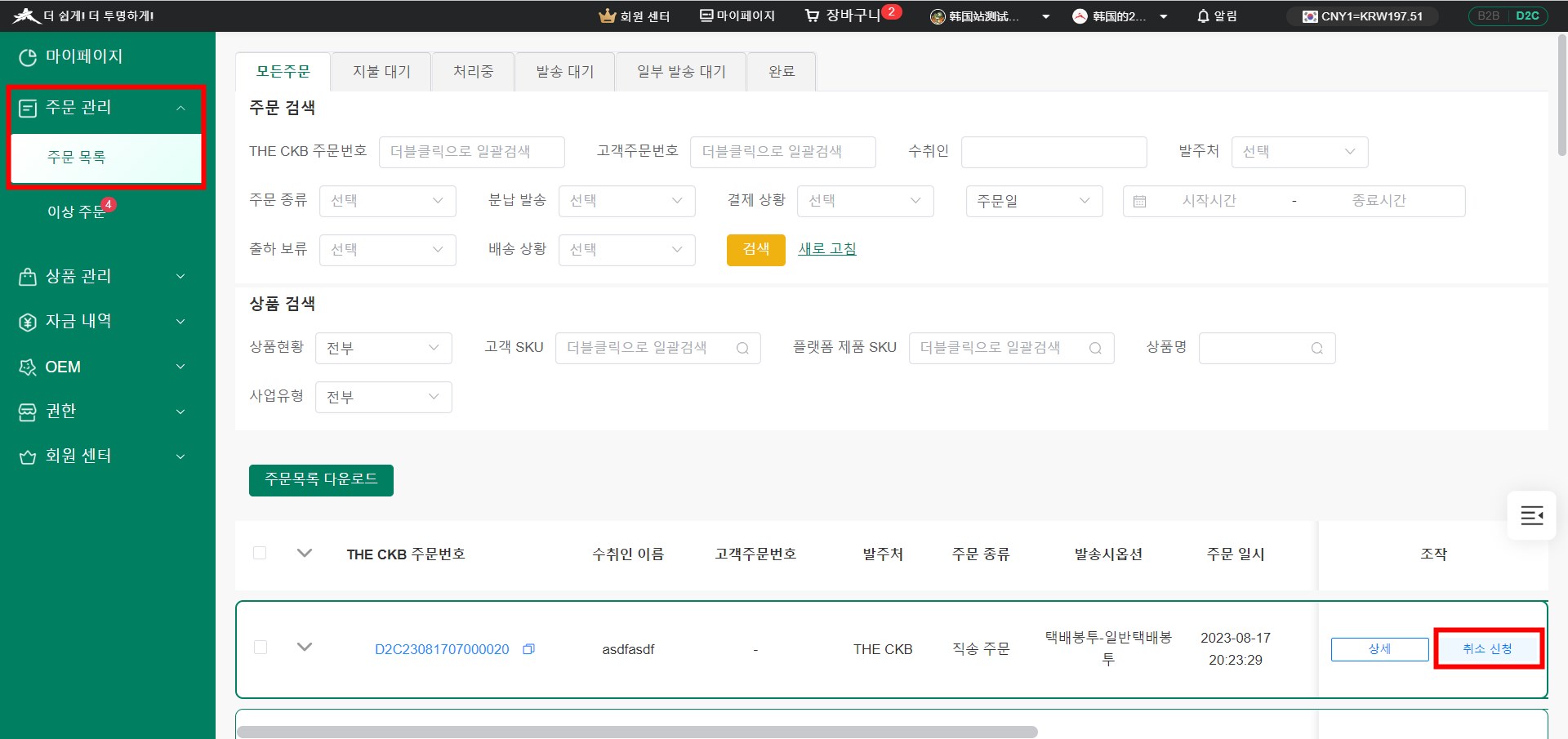Expand the 권한 sidebar section
1568x739 pixels.
[181, 412]
